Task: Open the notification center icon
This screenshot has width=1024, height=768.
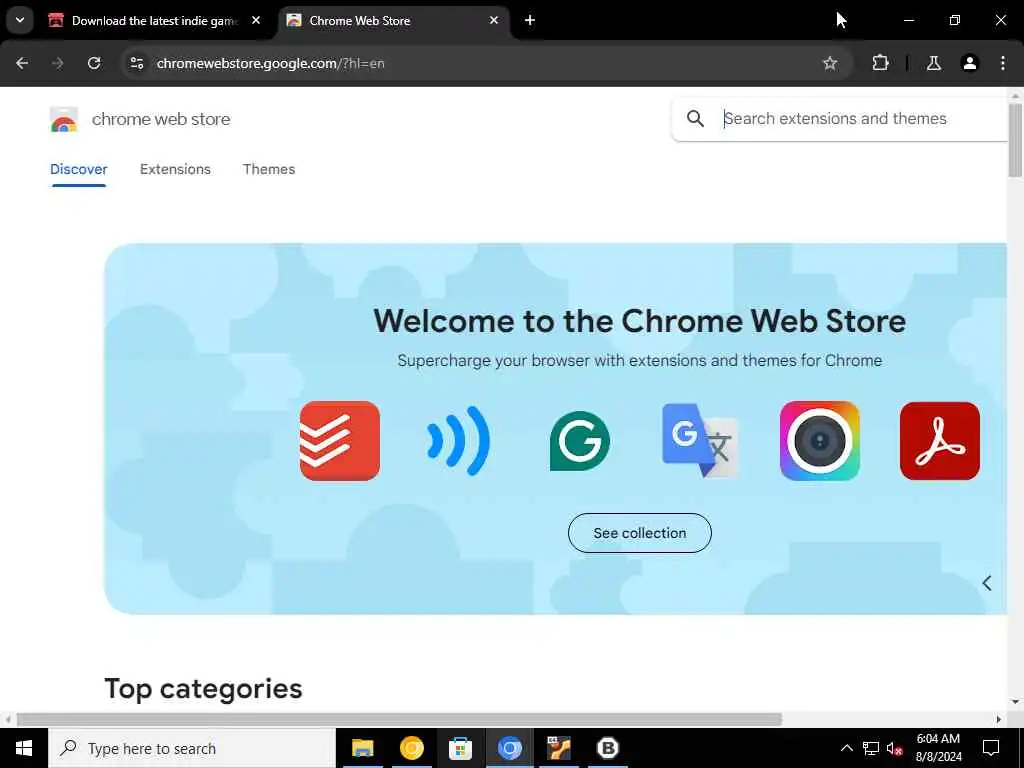Action: (991, 748)
